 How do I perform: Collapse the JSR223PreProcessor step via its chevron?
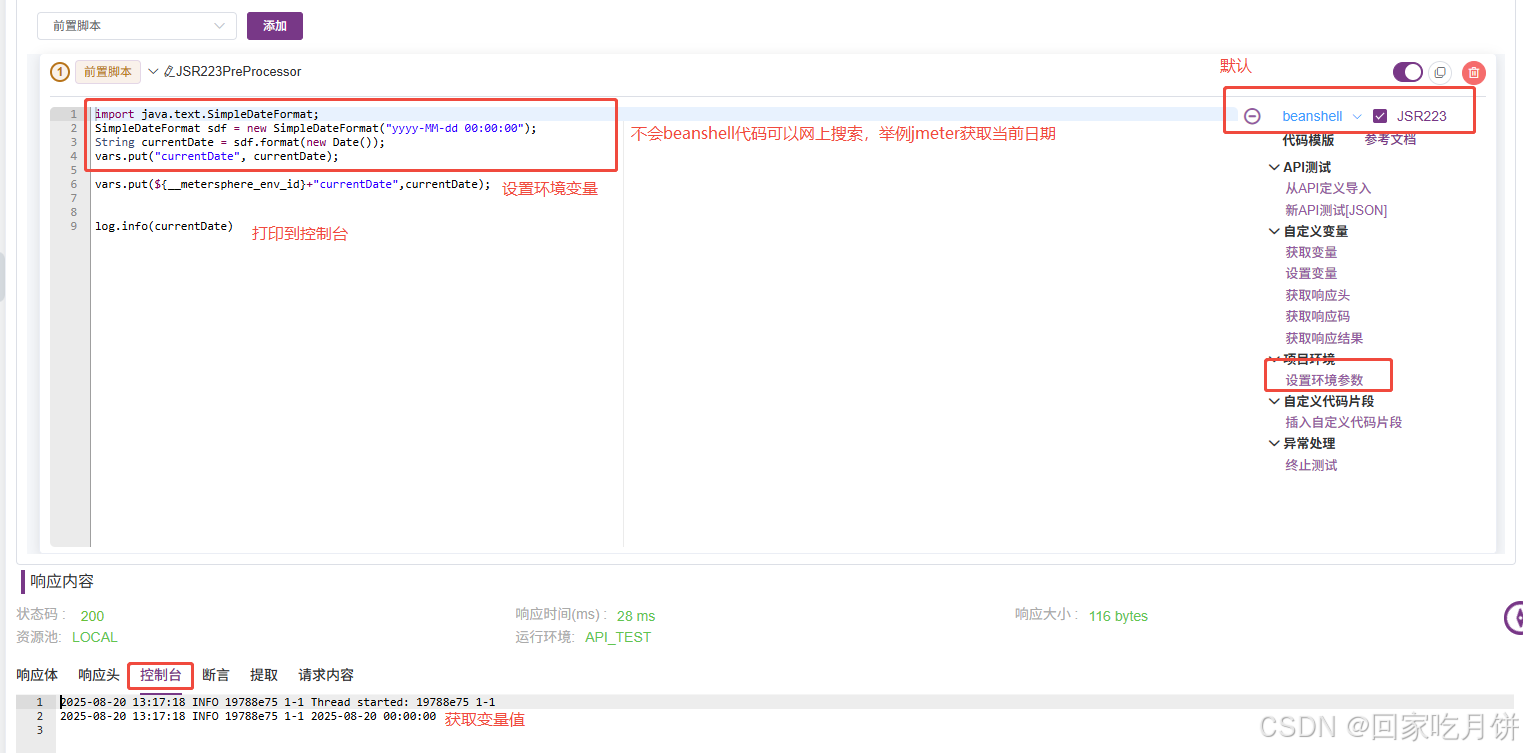152,71
